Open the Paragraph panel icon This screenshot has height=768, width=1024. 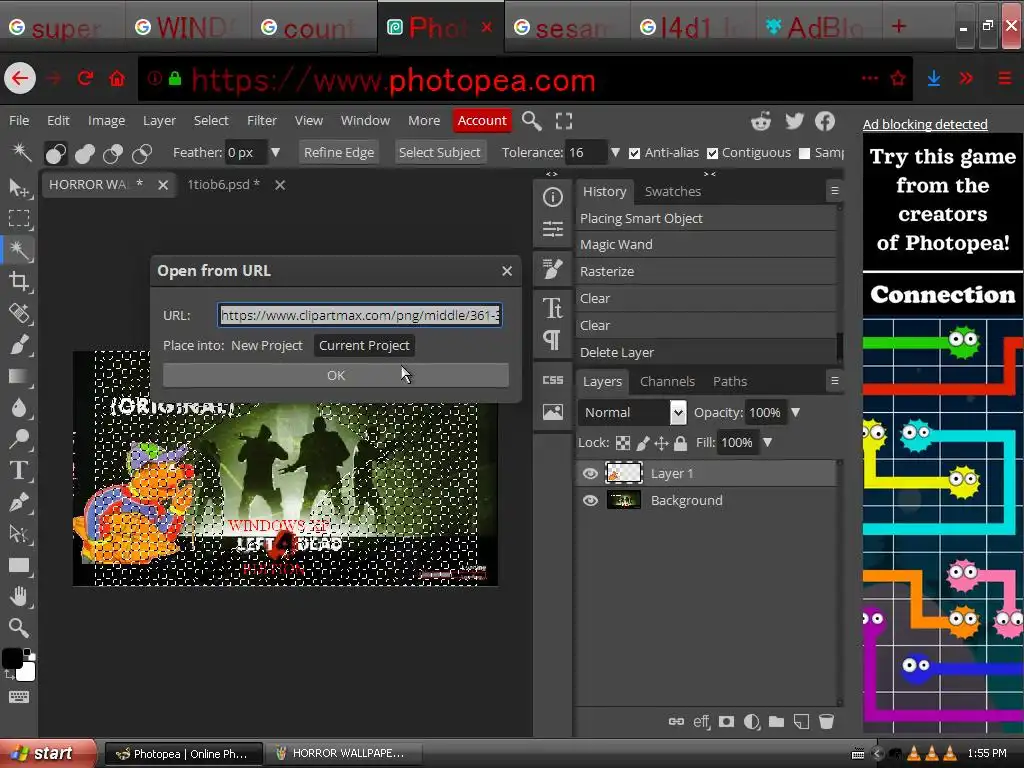[x=552, y=340]
